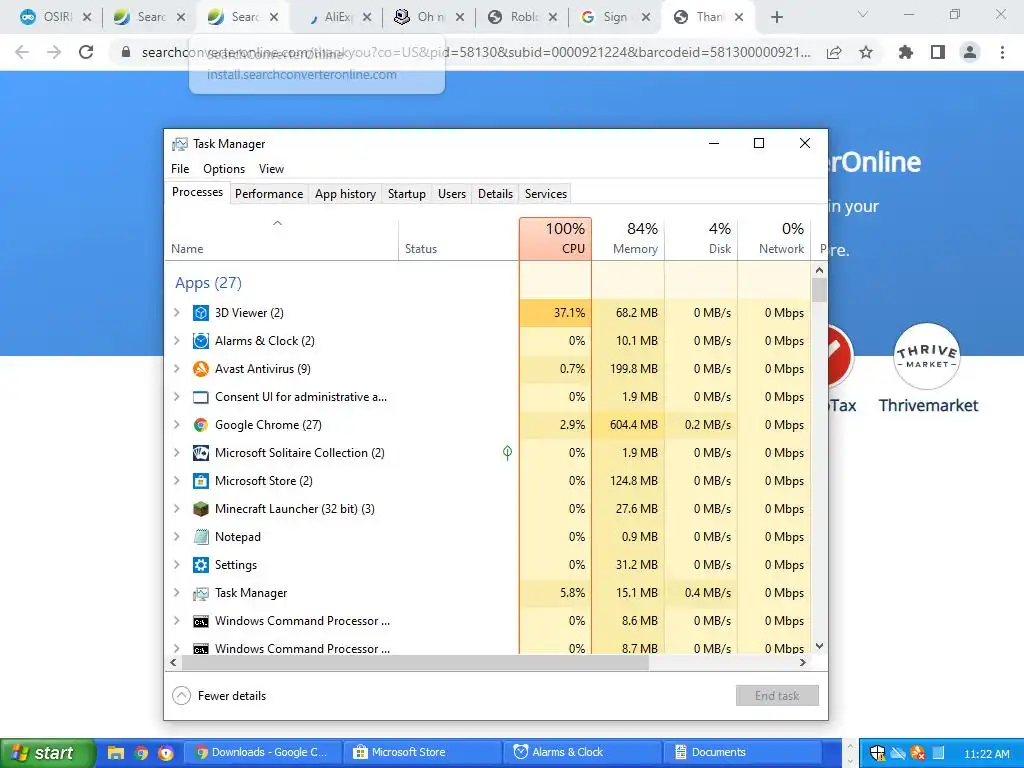This screenshot has height=768, width=1024.
Task: Open a new Chrome tab with plus
Action: 776,17
